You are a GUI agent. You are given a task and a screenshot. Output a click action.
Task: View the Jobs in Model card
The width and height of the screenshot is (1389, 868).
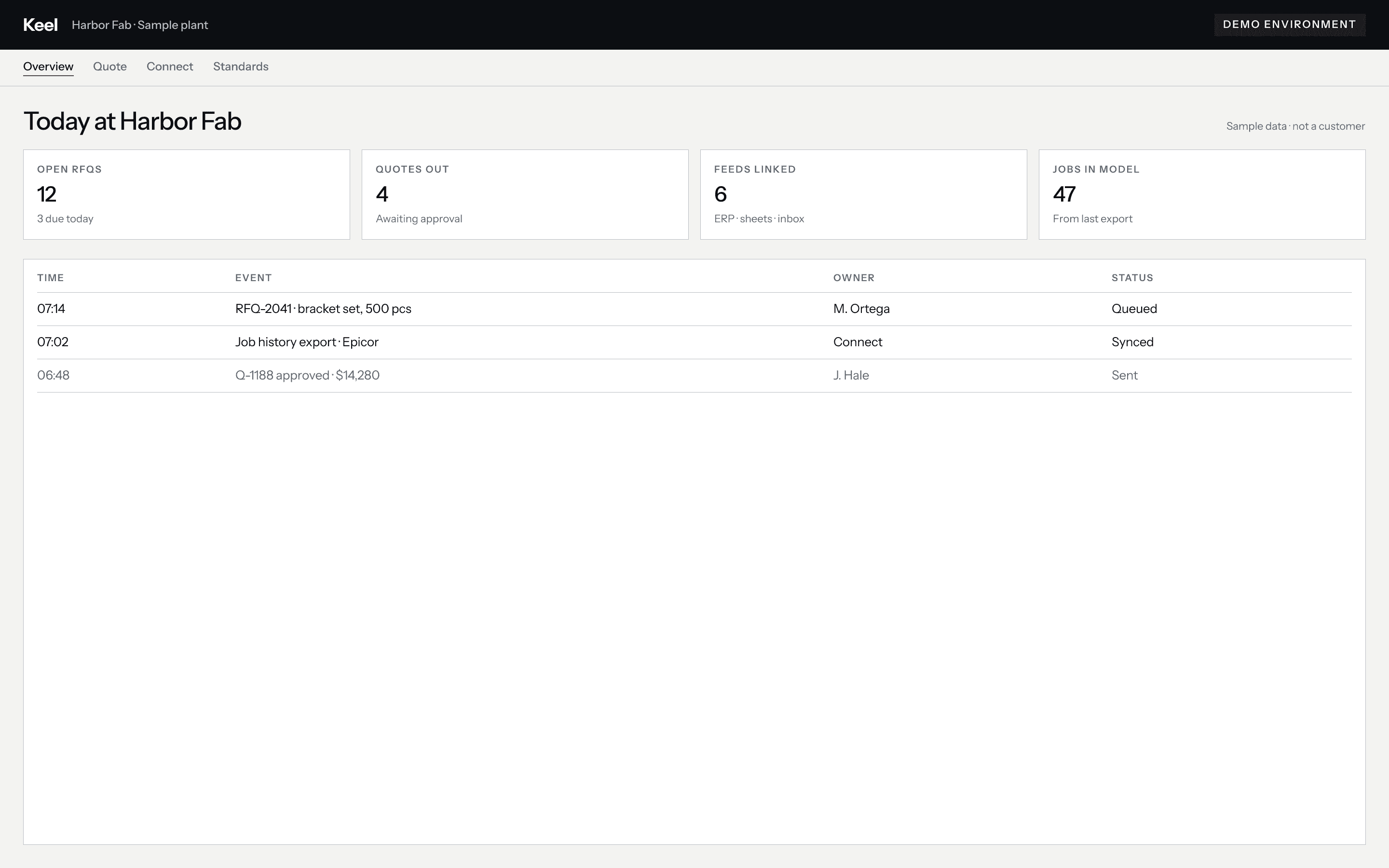point(1202,195)
